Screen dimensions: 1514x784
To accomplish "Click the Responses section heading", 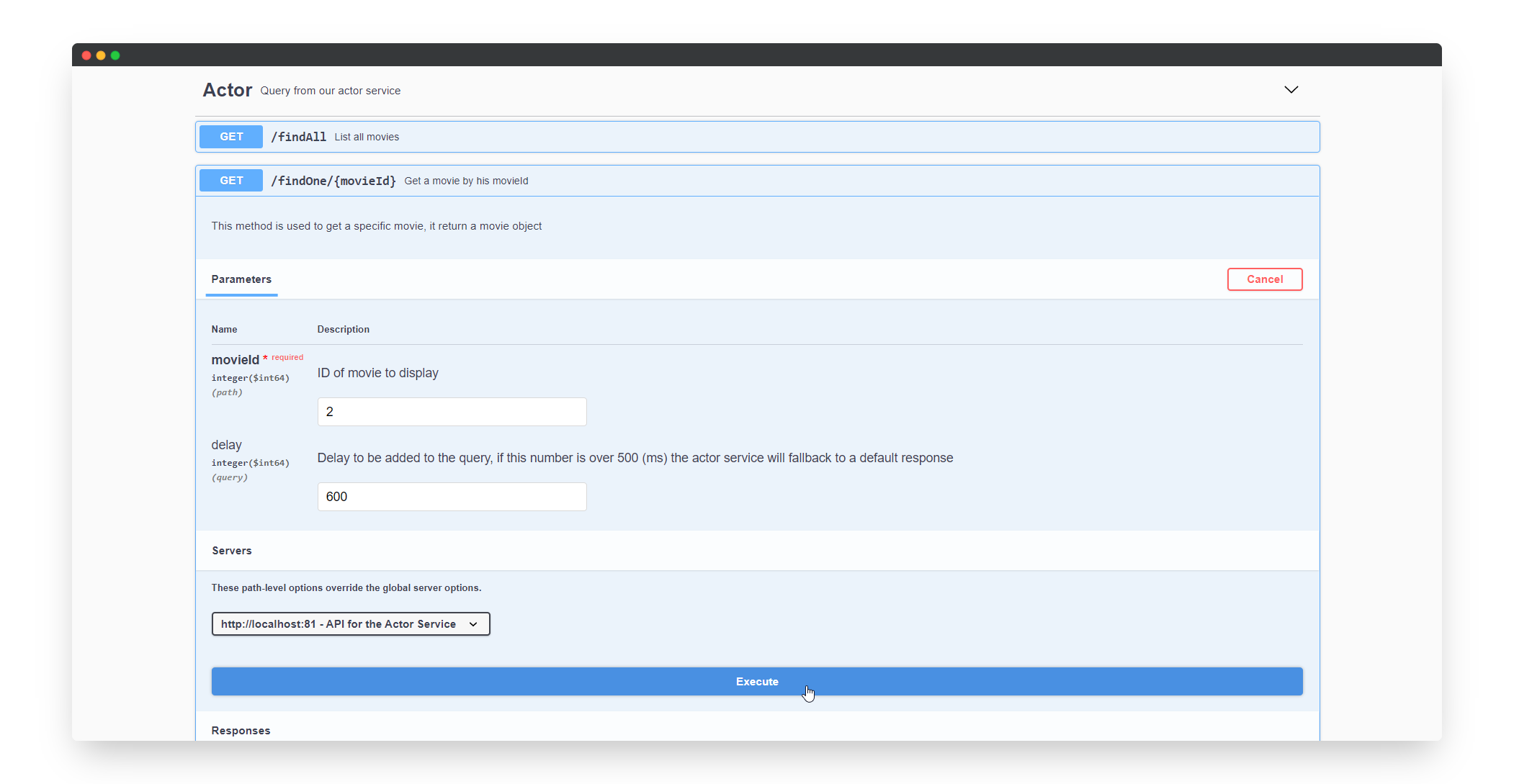I will [241, 731].
